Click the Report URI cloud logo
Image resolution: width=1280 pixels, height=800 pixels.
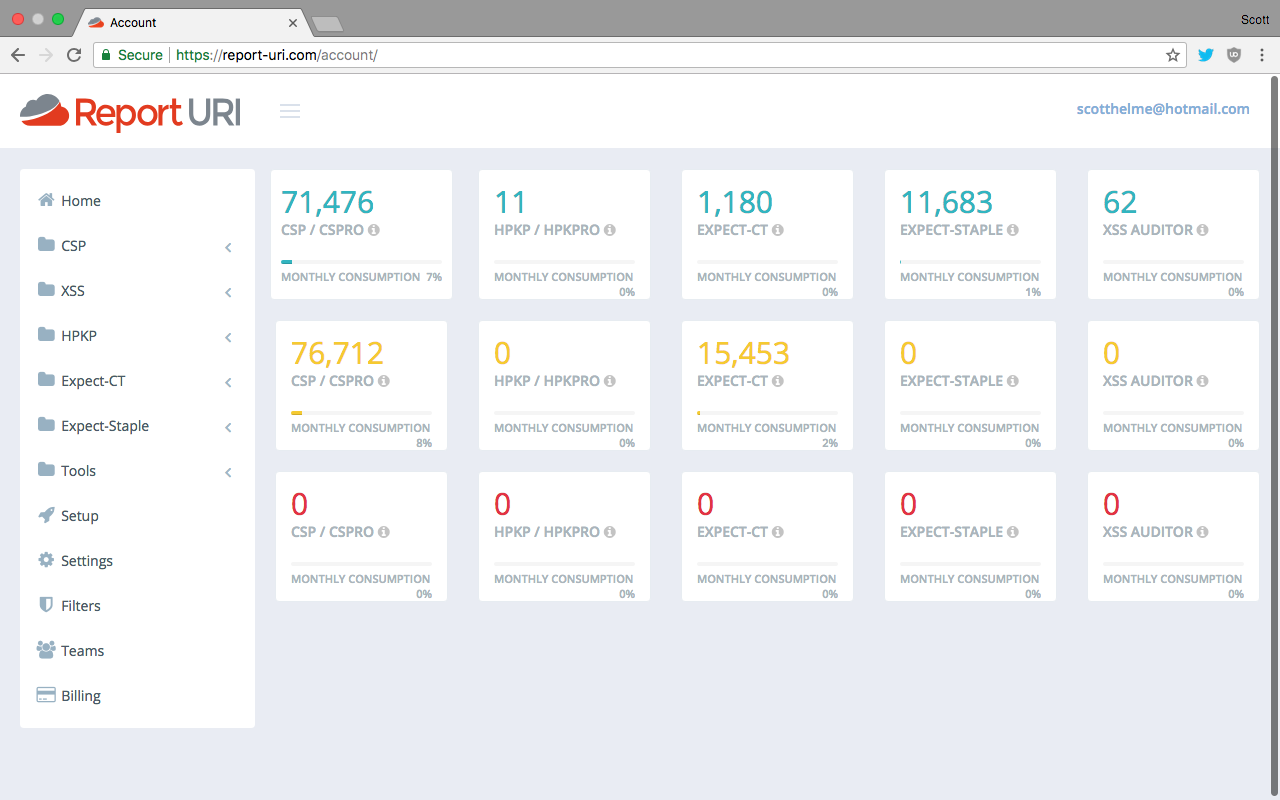click(x=45, y=110)
